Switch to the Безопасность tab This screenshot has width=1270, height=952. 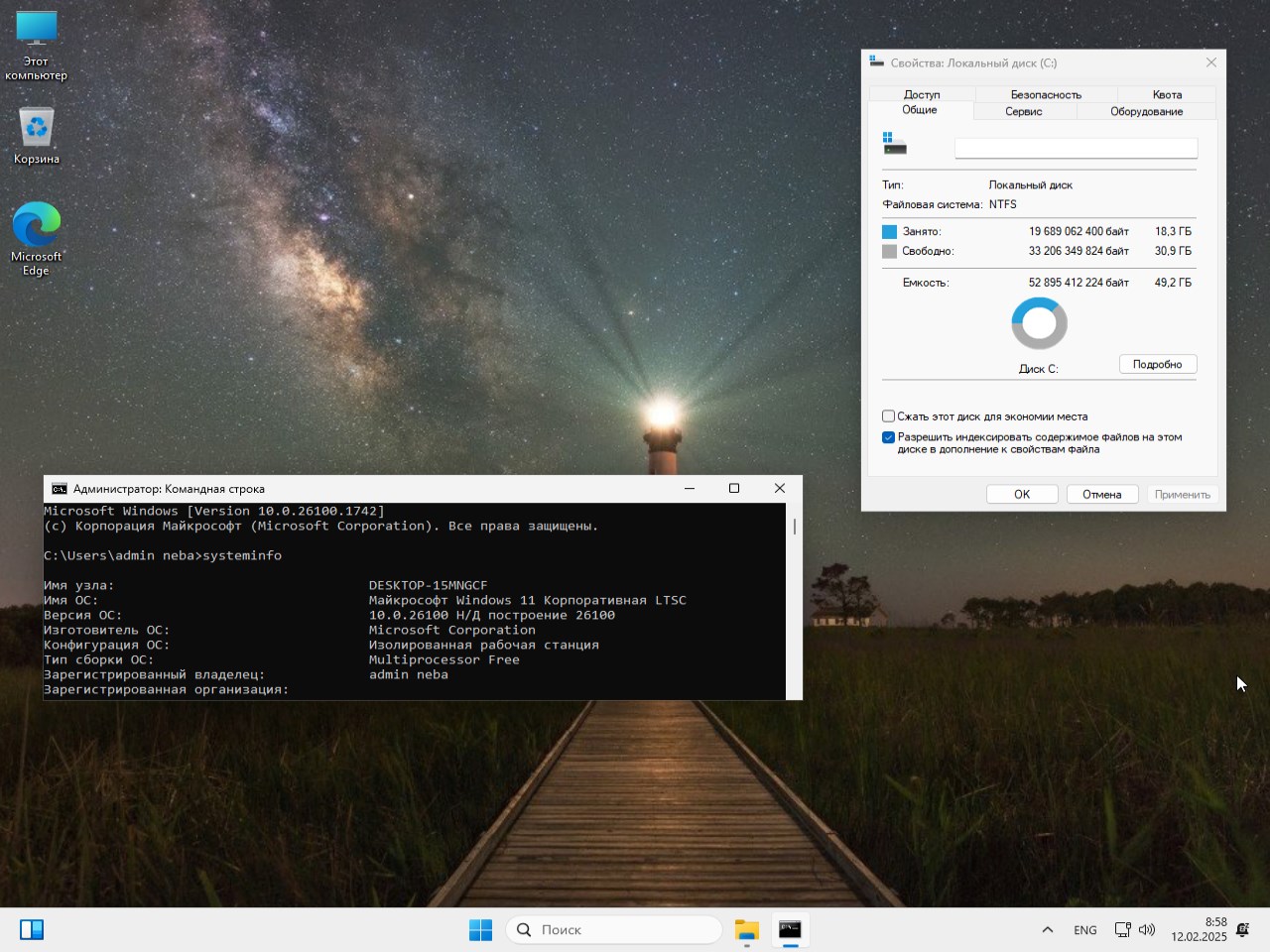click(1046, 94)
